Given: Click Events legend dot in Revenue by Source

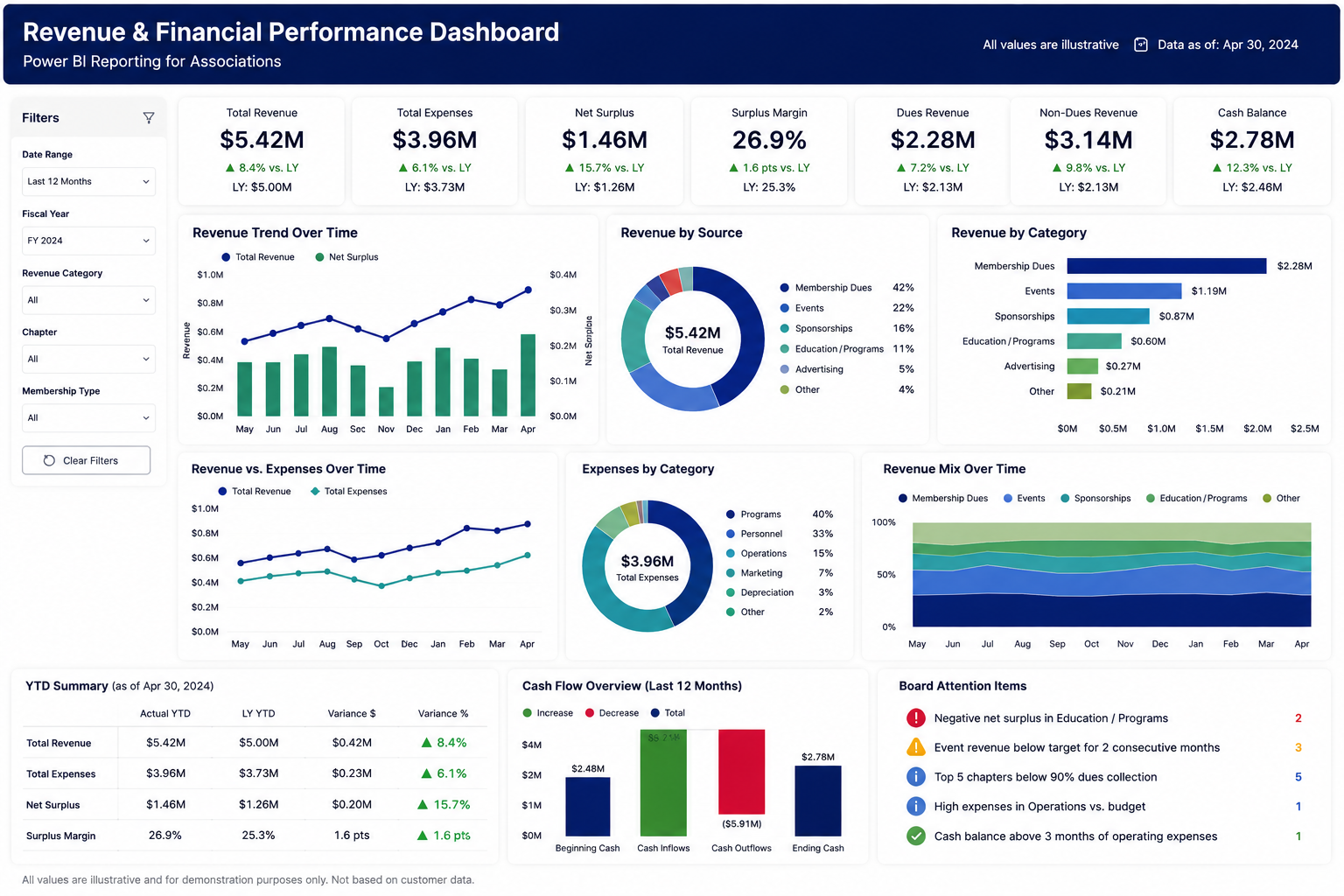Looking at the screenshot, I should [x=785, y=308].
